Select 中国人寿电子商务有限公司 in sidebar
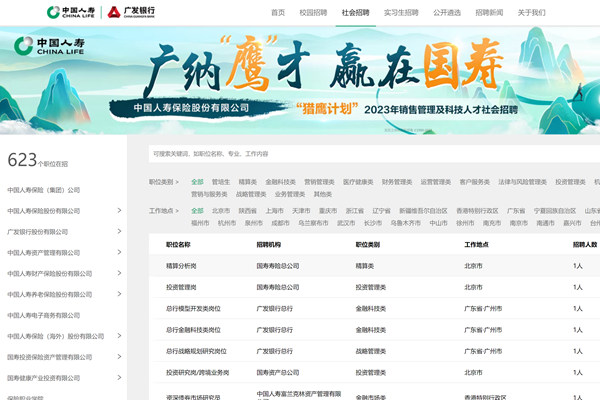This screenshot has height=400, width=600. click(44, 315)
